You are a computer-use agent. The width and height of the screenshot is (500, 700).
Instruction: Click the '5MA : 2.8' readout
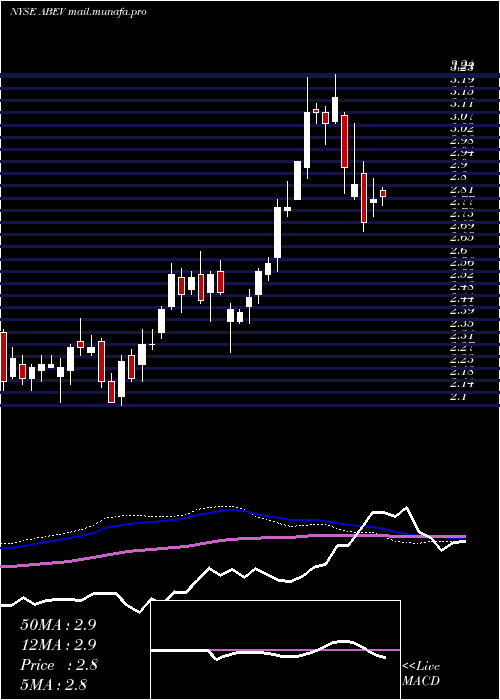(x=53, y=684)
